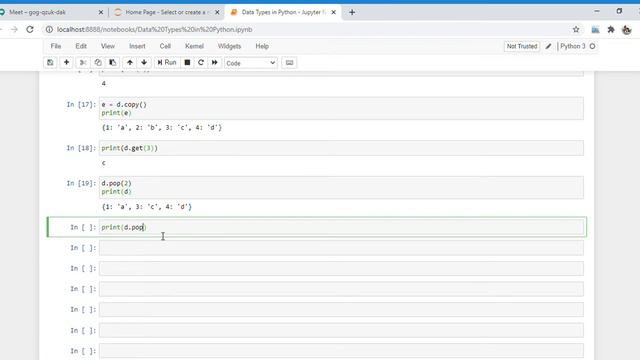
Task: Open the Help menu
Action: point(262,46)
